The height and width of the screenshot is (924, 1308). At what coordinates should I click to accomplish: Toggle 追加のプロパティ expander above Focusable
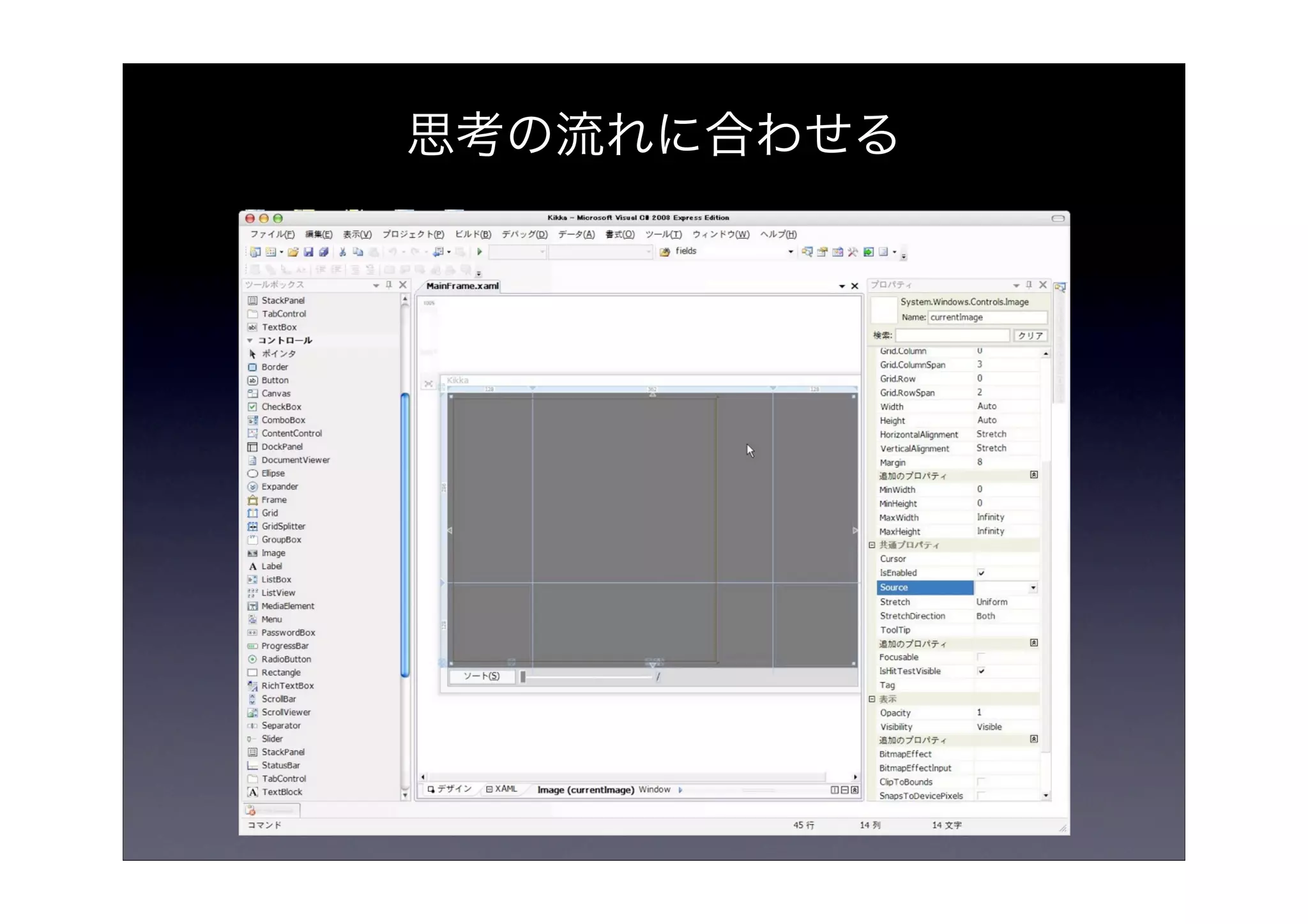click(x=1034, y=643)
